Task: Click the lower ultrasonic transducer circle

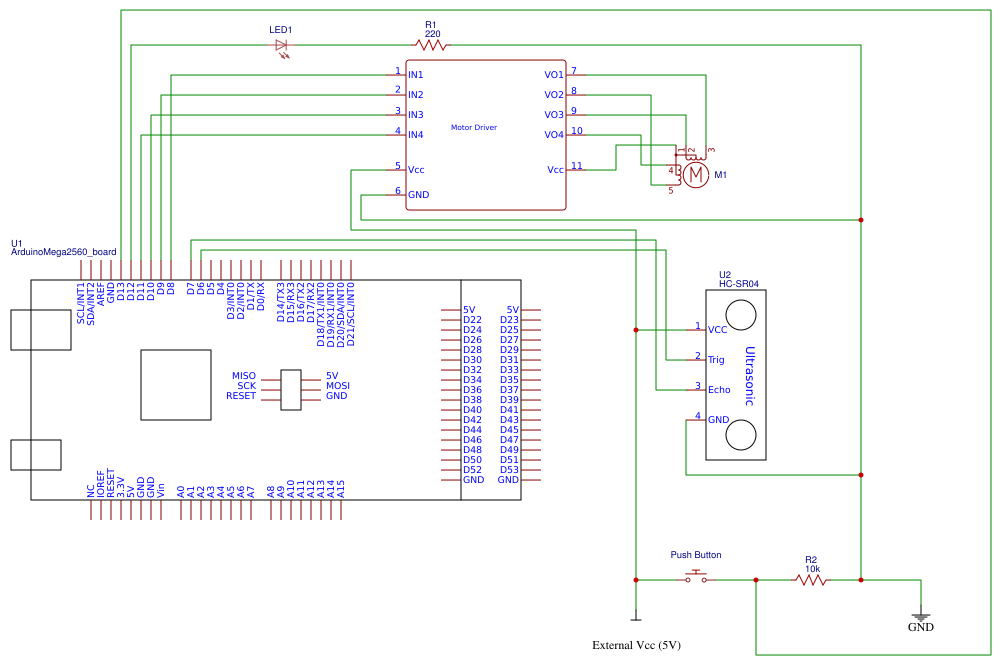Action: pyautogui.click(x=741, y=435)
